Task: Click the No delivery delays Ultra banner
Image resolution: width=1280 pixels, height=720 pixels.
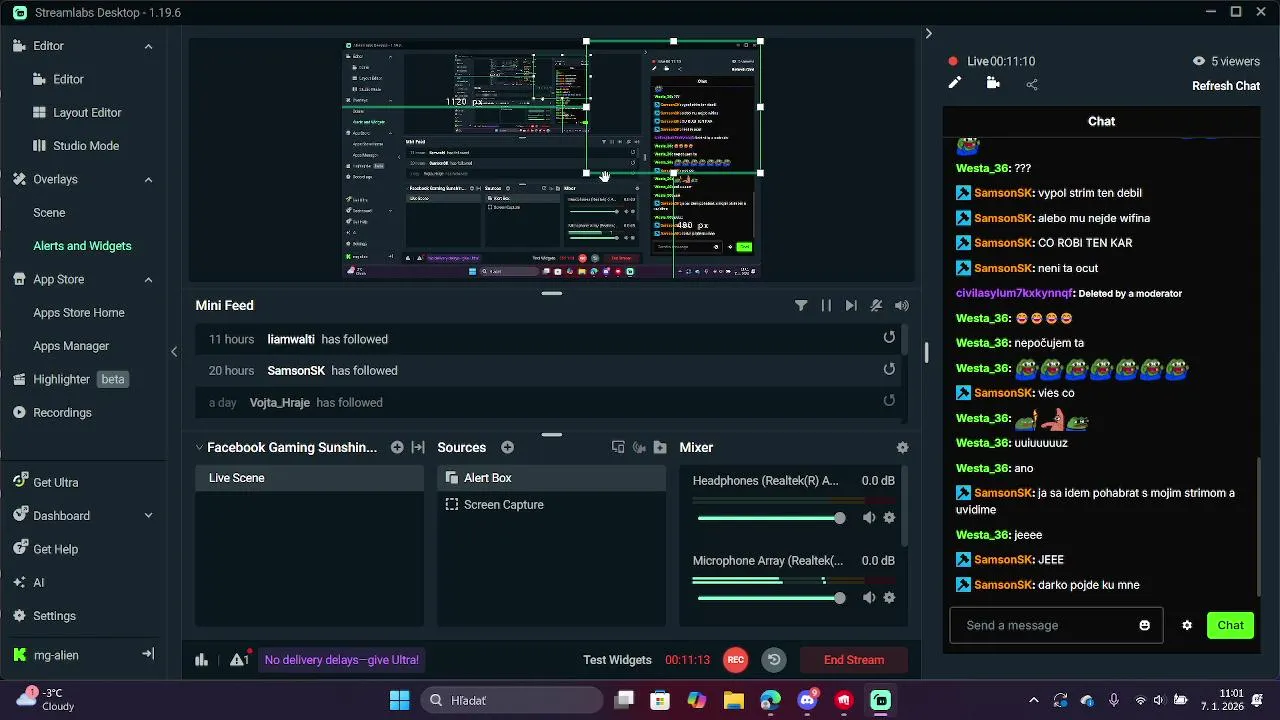Action: tap(341, 660)
